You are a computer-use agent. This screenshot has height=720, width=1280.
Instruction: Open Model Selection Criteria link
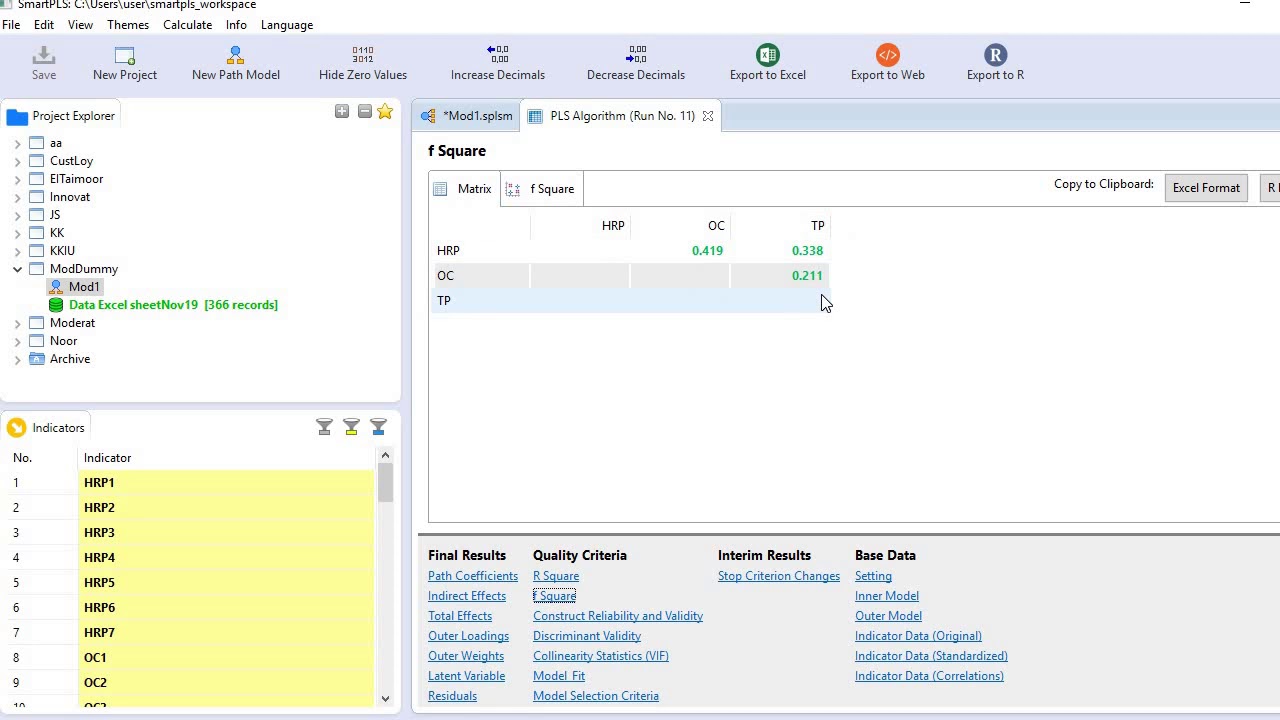coord(596,696)
